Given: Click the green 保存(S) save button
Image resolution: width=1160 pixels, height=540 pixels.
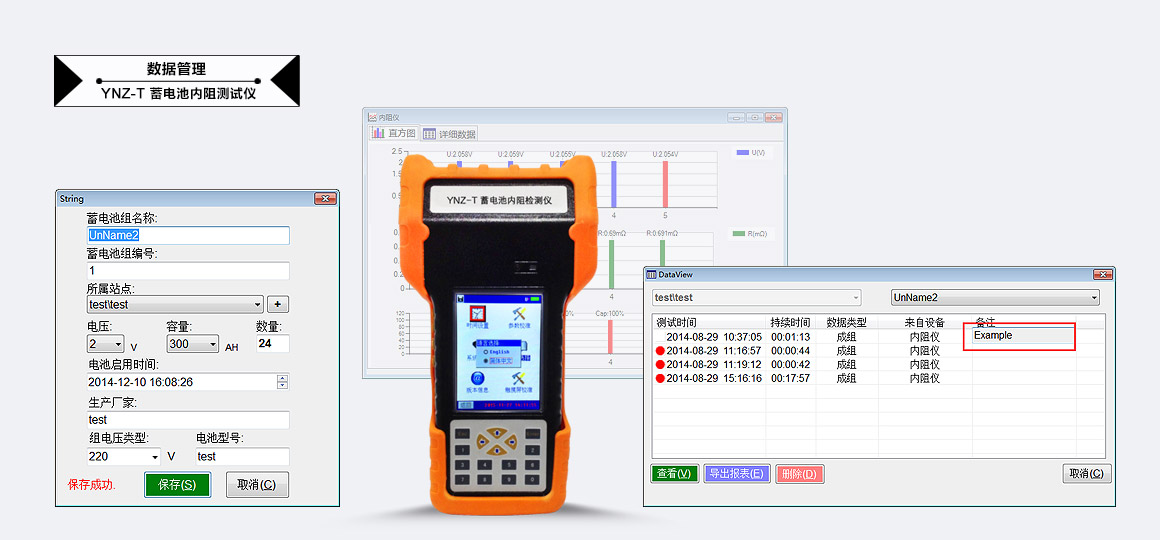Looking at the screenshot, I should [178, 485].
